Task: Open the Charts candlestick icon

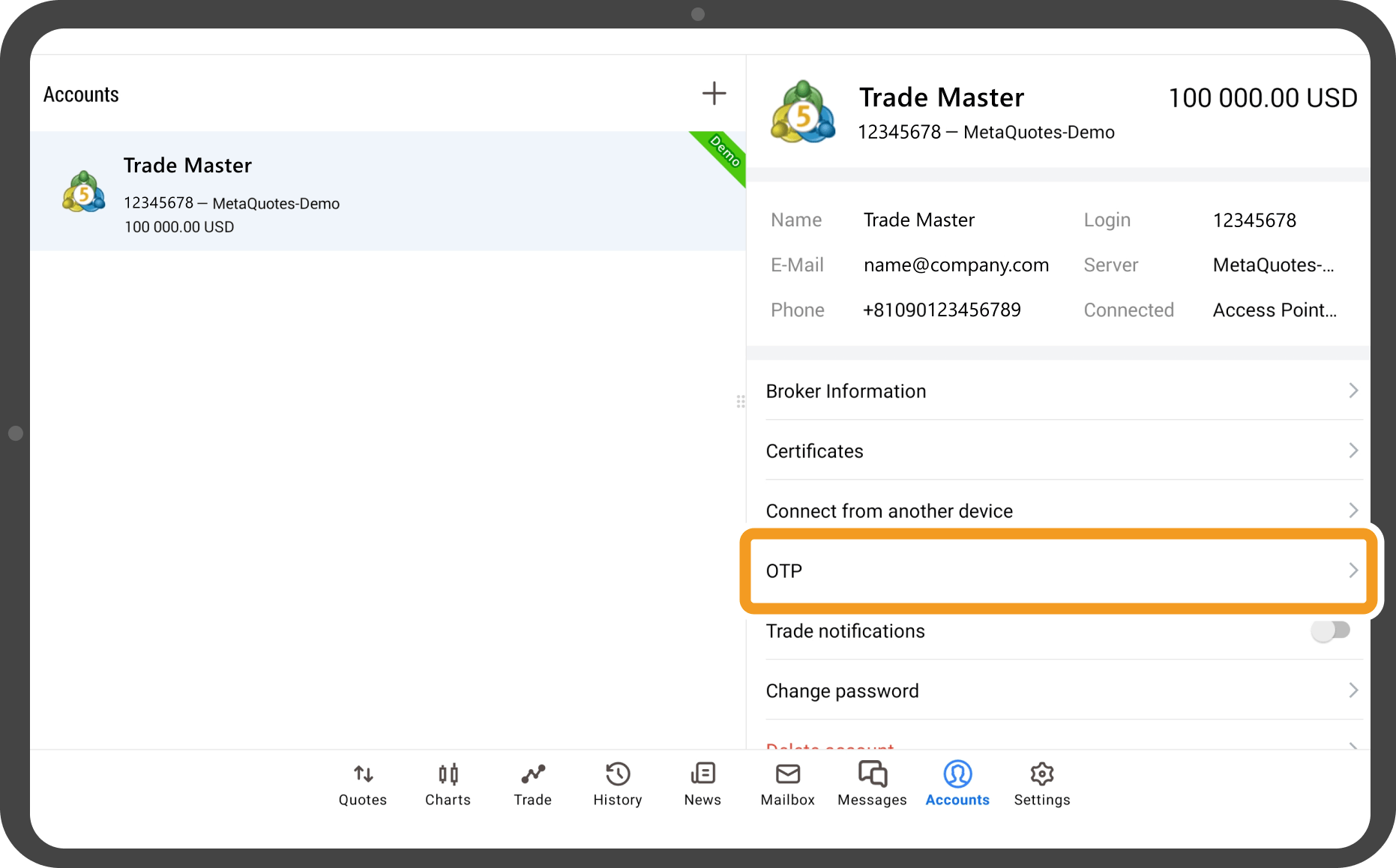Action: pyautogui.click(x=448, y=774)
